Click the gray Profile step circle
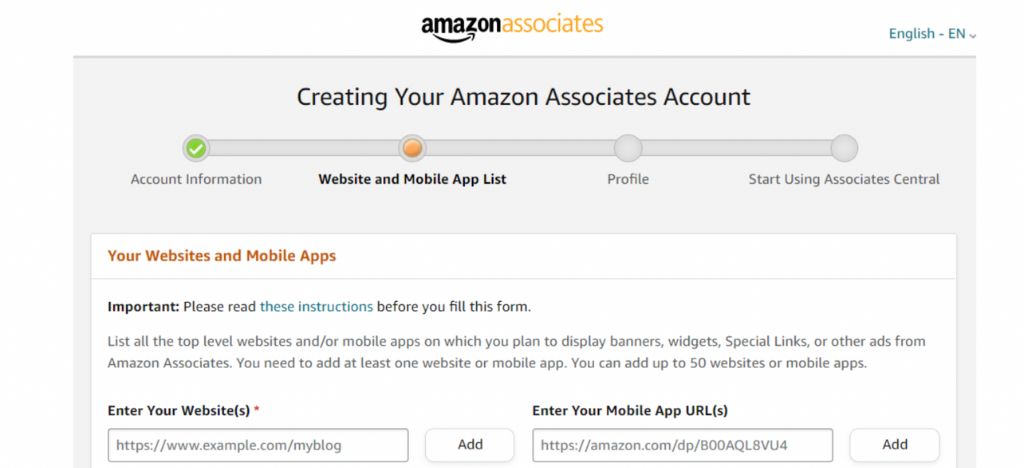This screenshot has height=468, width=1024. pos(628,149)
